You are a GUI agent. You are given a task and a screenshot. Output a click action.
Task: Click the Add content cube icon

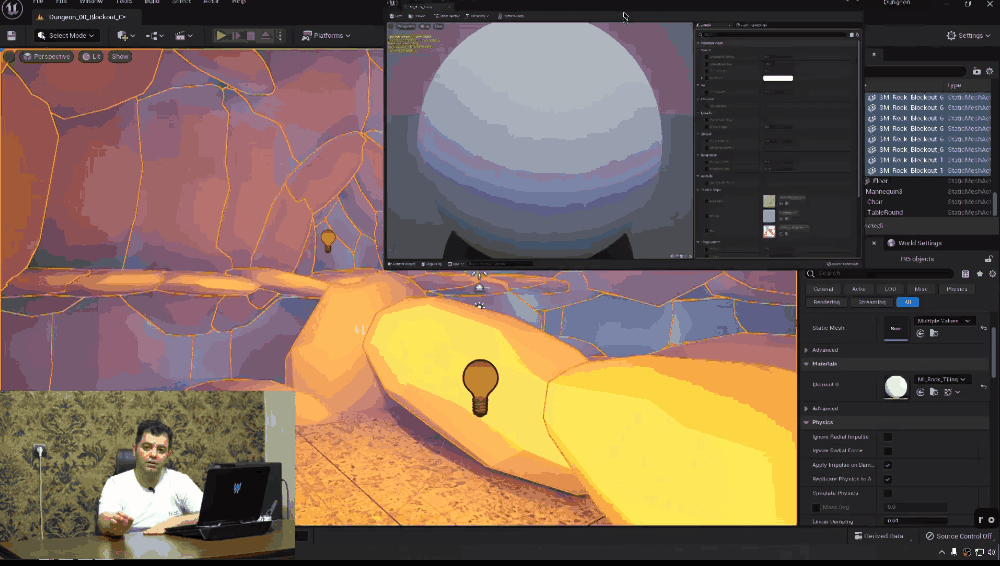click(x=123, y=36)
